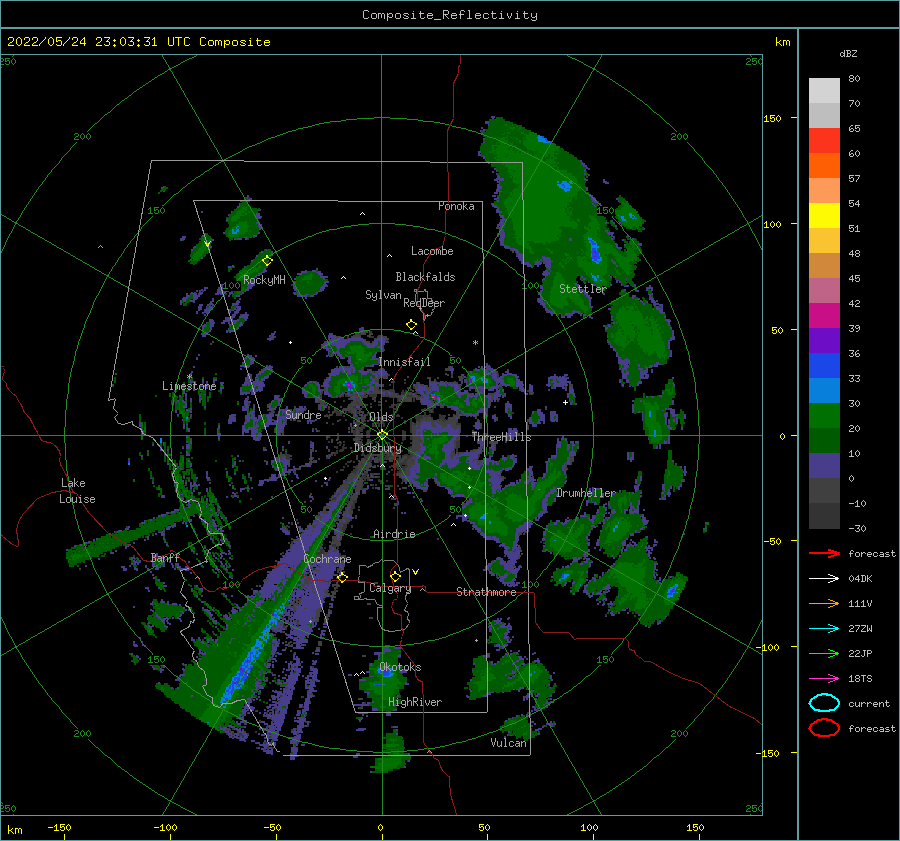This screenshot has width=900, height=841.
Task: Click the ThreeHills label
Action: coord(502,437)
